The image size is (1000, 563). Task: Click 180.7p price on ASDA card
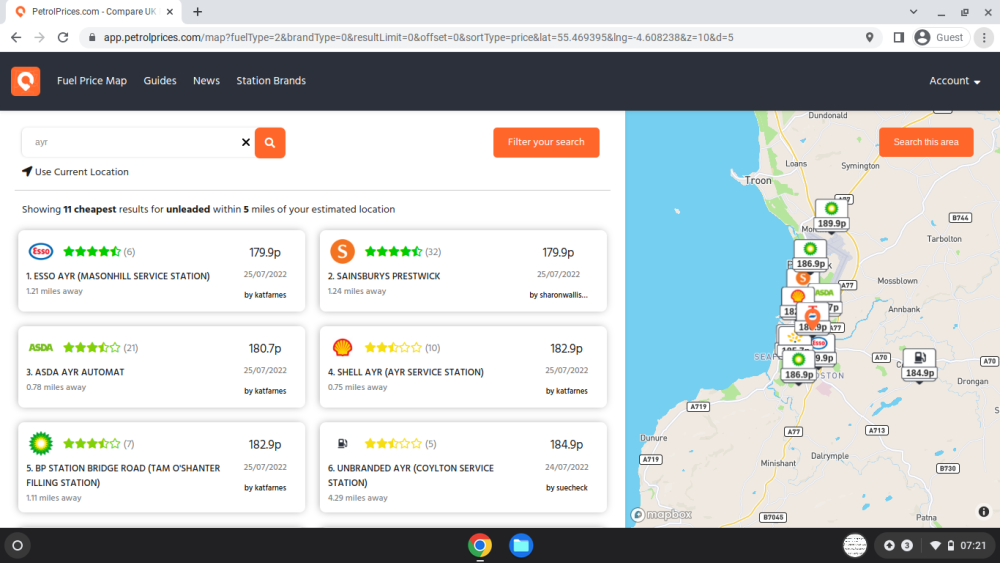(265, 349)
